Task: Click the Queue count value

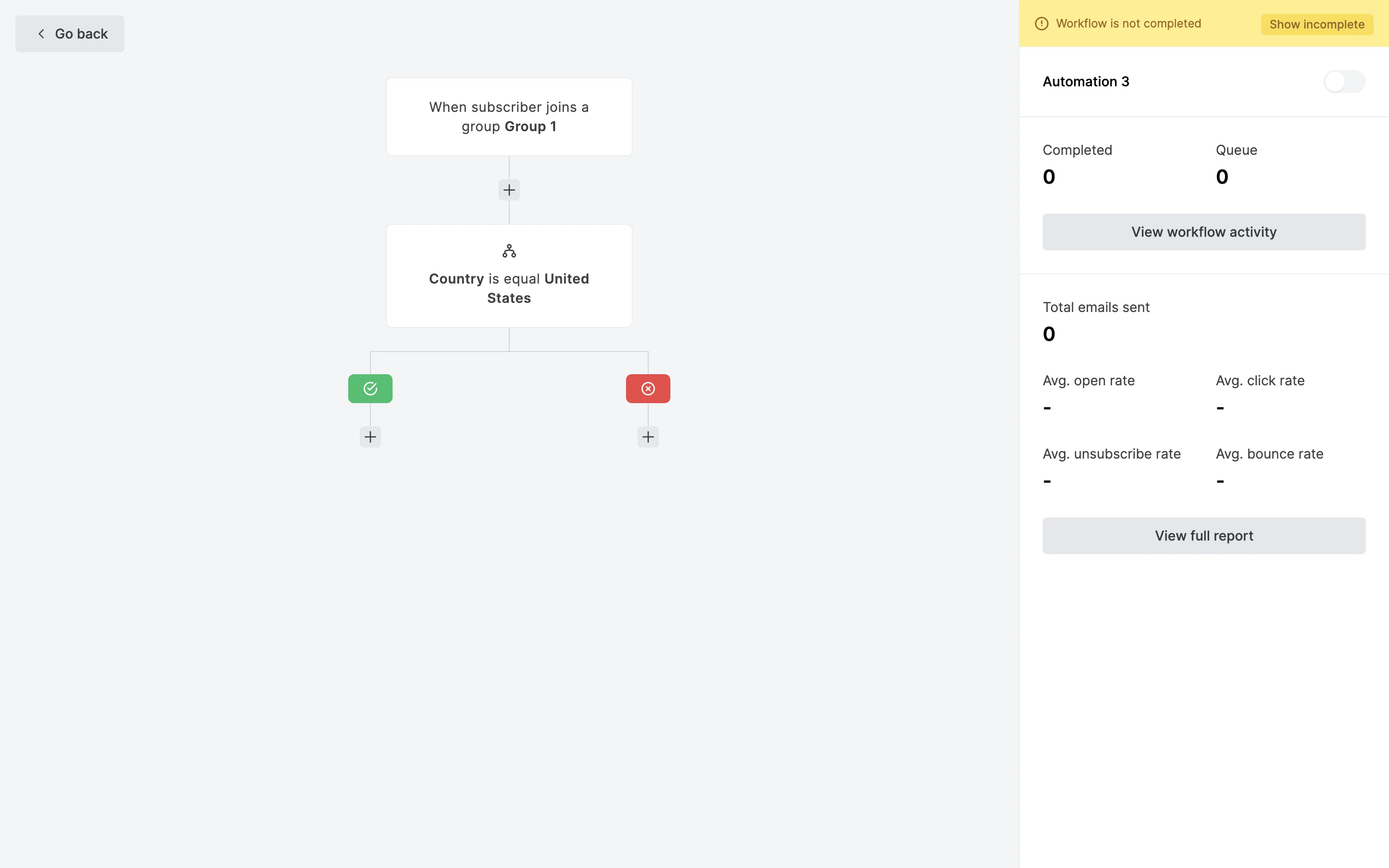Action: [1222, 177]
